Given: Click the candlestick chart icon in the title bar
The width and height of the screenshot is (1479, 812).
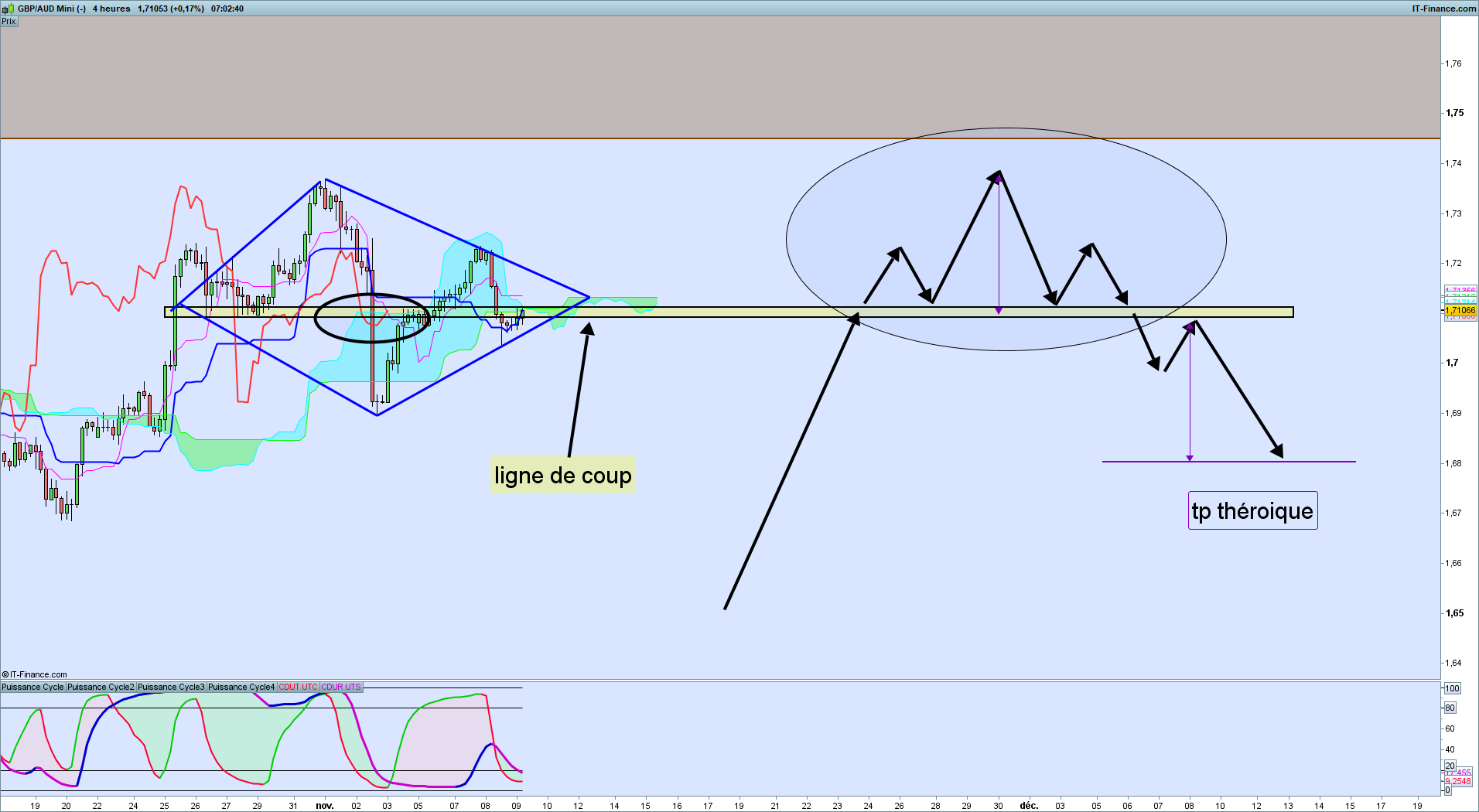Looking at the screenshot, I should 8,9.
